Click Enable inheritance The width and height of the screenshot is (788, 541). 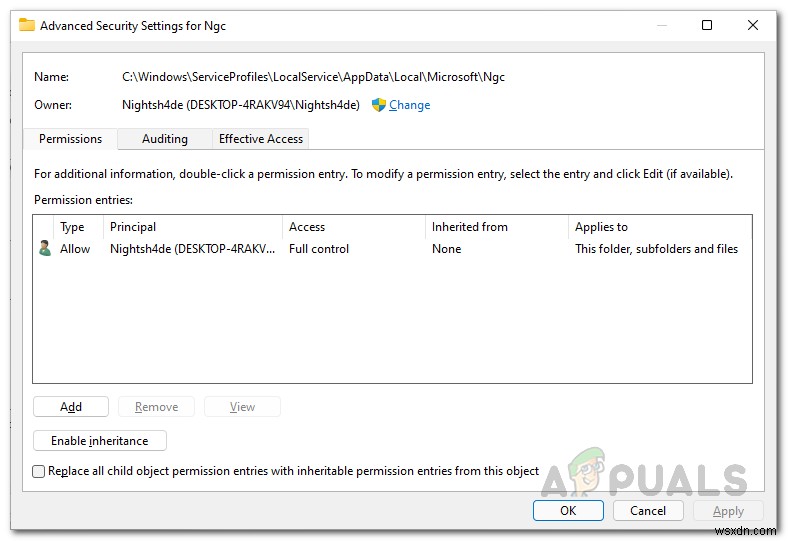(100, 441)
